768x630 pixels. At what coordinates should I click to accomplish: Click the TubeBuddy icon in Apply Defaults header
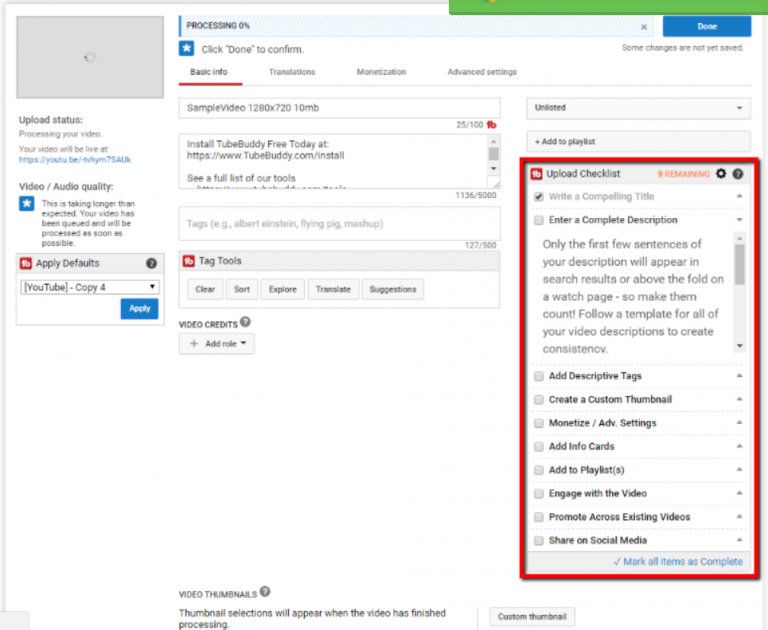point(26,264)
